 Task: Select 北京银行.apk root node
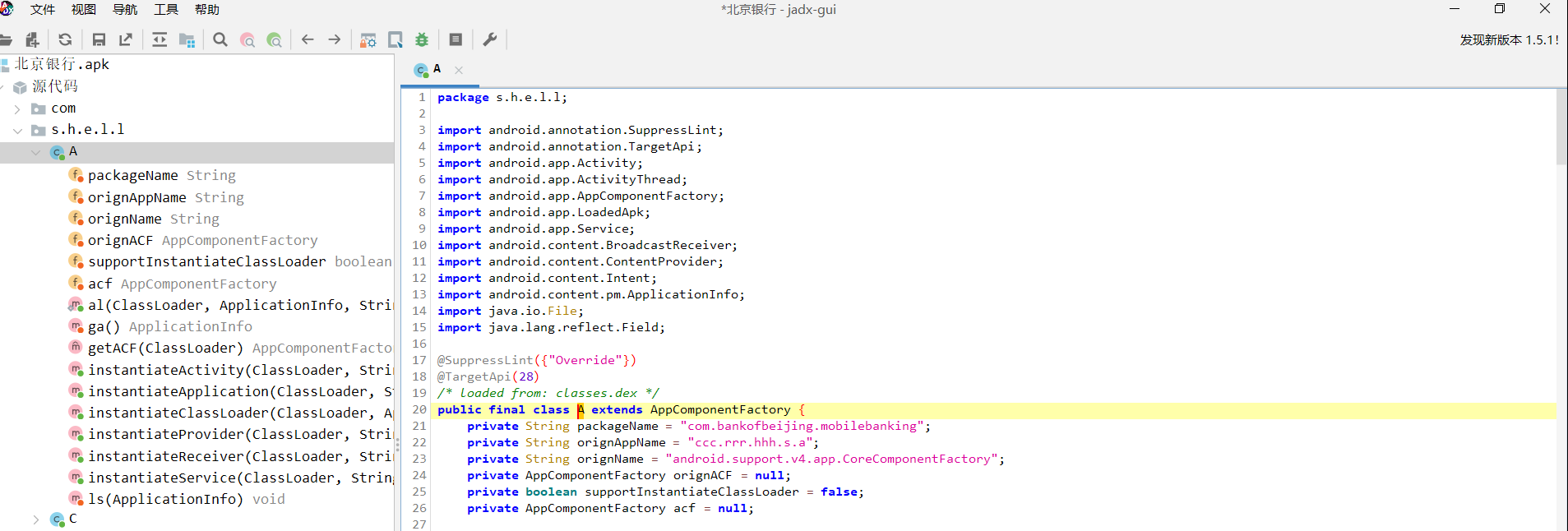point(62,64)
